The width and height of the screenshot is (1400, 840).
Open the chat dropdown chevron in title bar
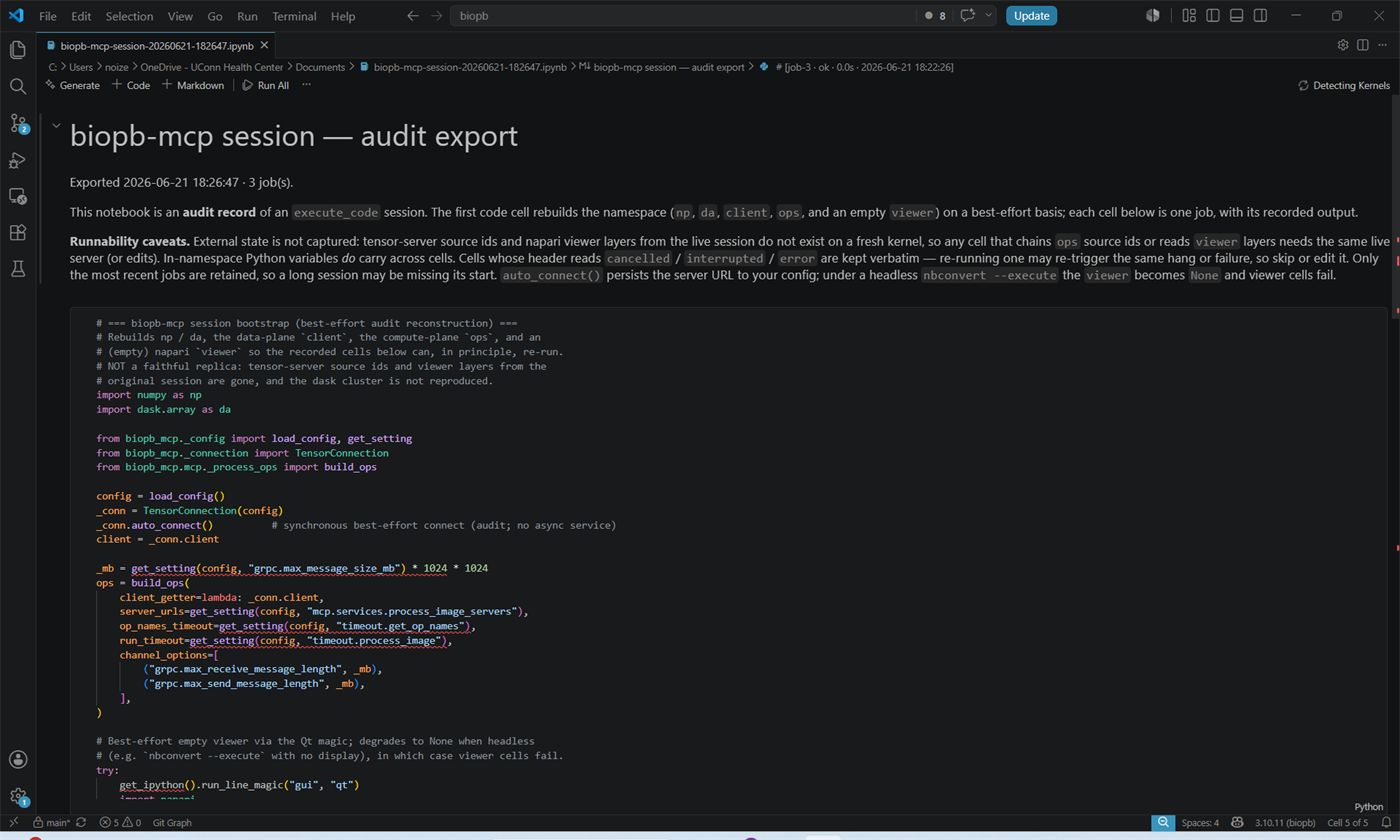click(x=989, y=16)
